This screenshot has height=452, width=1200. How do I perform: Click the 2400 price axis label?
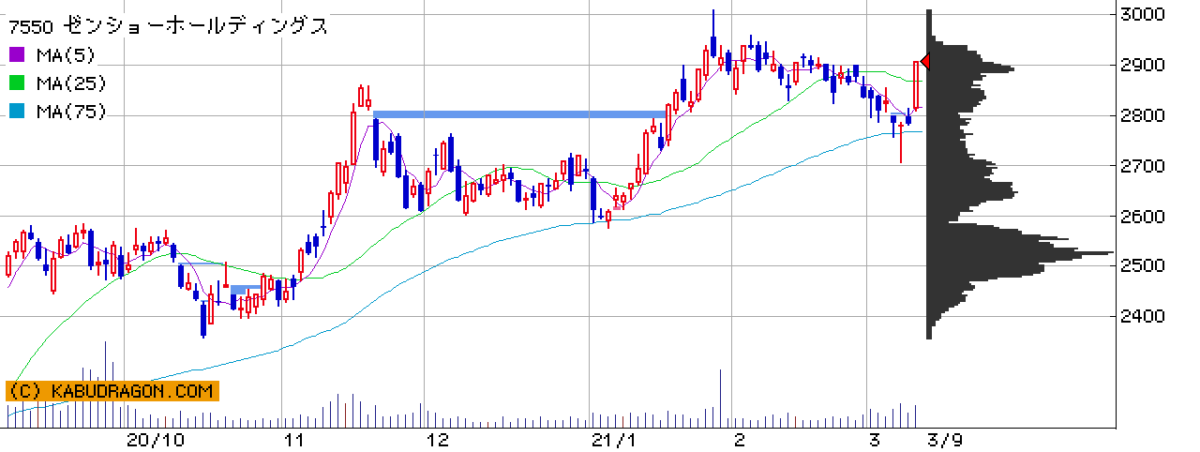coord(1142,317)
